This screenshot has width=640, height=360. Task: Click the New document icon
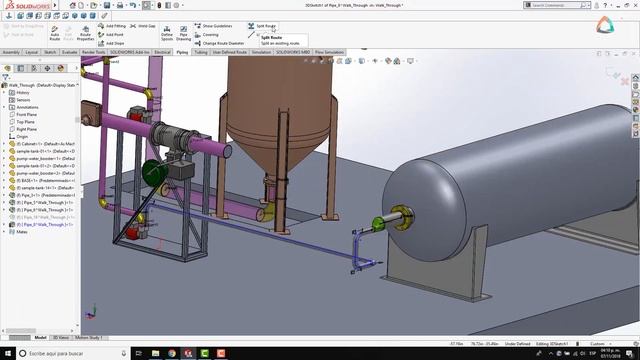[x=81, y=5]
